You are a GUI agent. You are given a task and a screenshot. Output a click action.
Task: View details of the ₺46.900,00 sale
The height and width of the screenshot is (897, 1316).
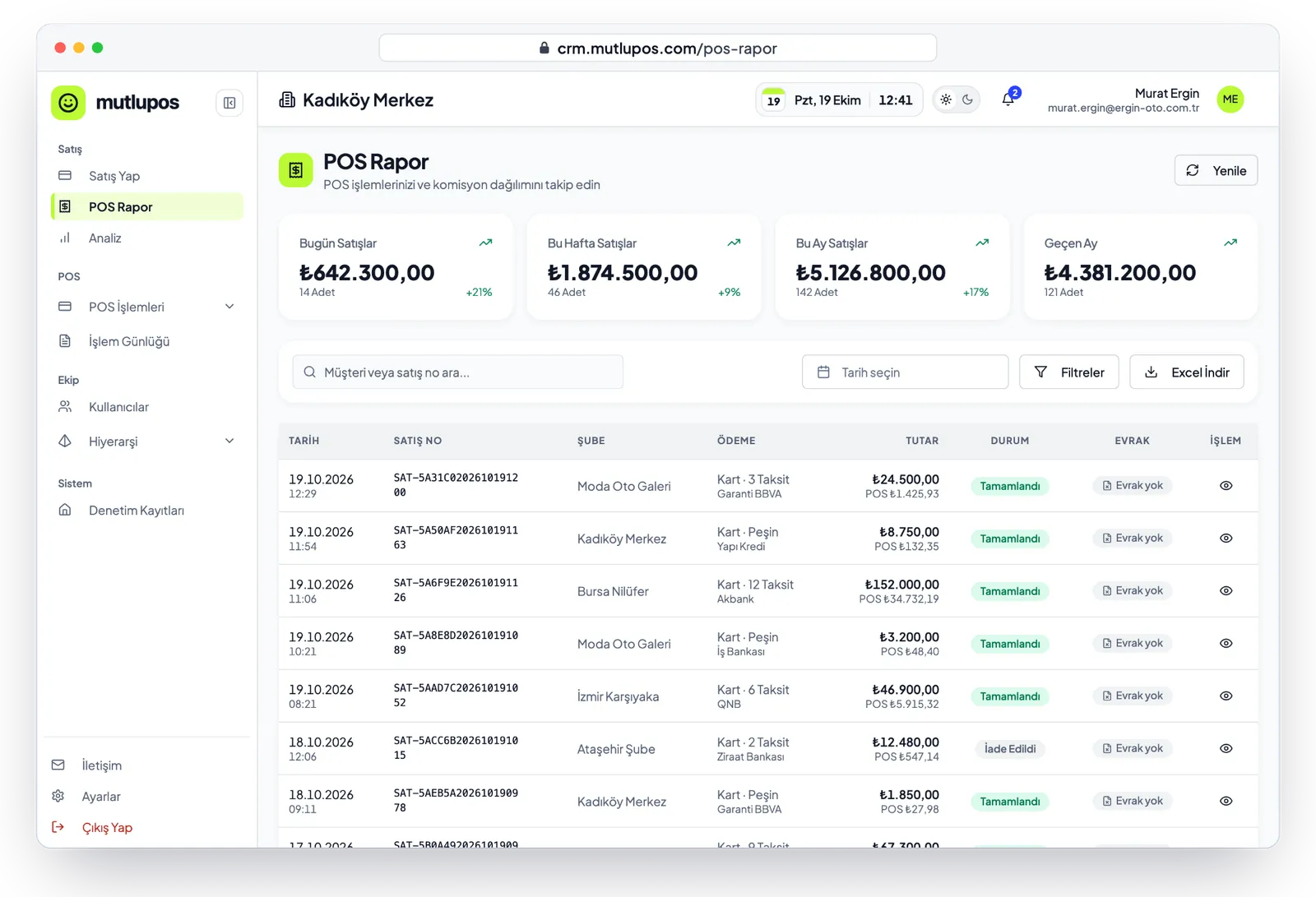point(1226,696)
